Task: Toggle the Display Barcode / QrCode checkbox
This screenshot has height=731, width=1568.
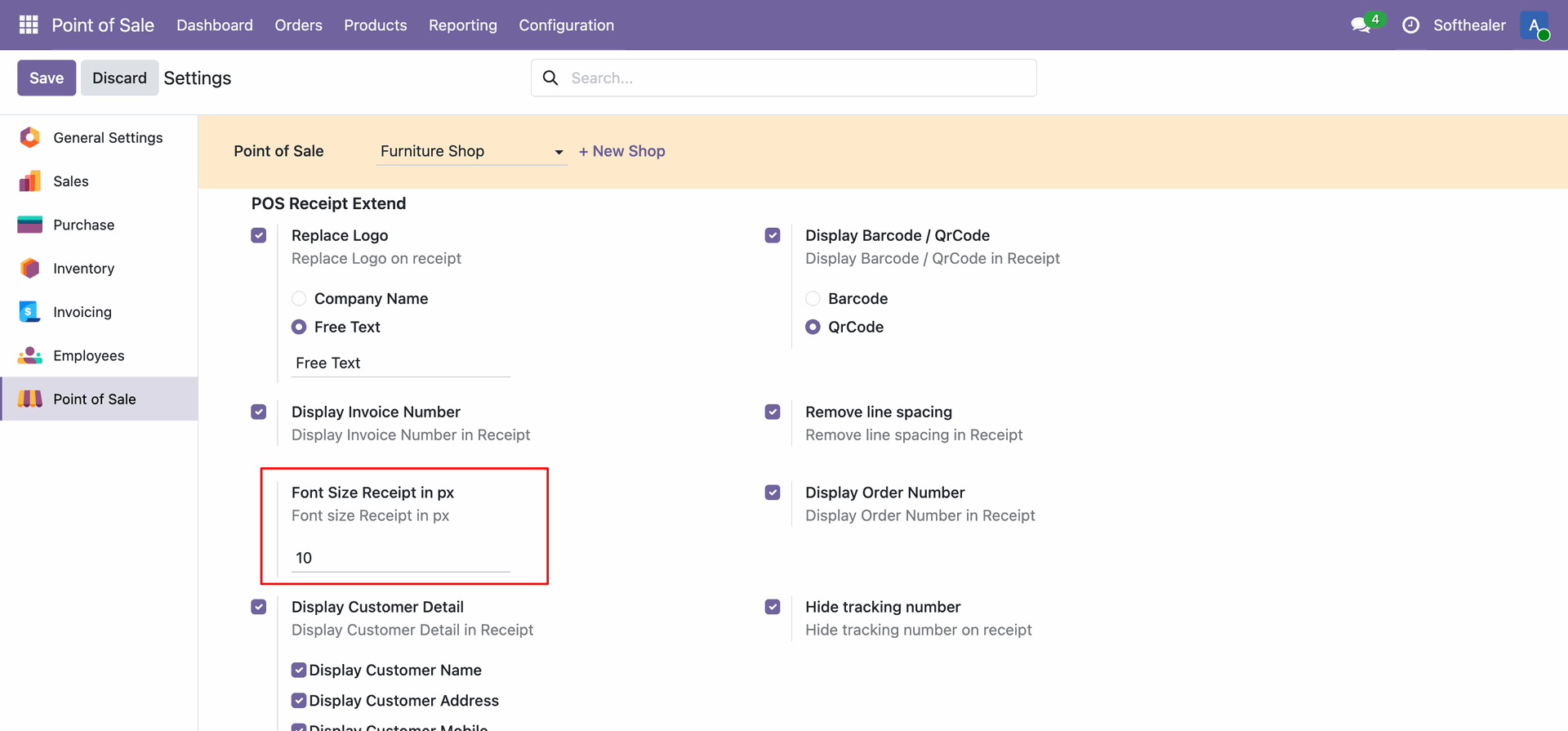Action: point(773,235)
